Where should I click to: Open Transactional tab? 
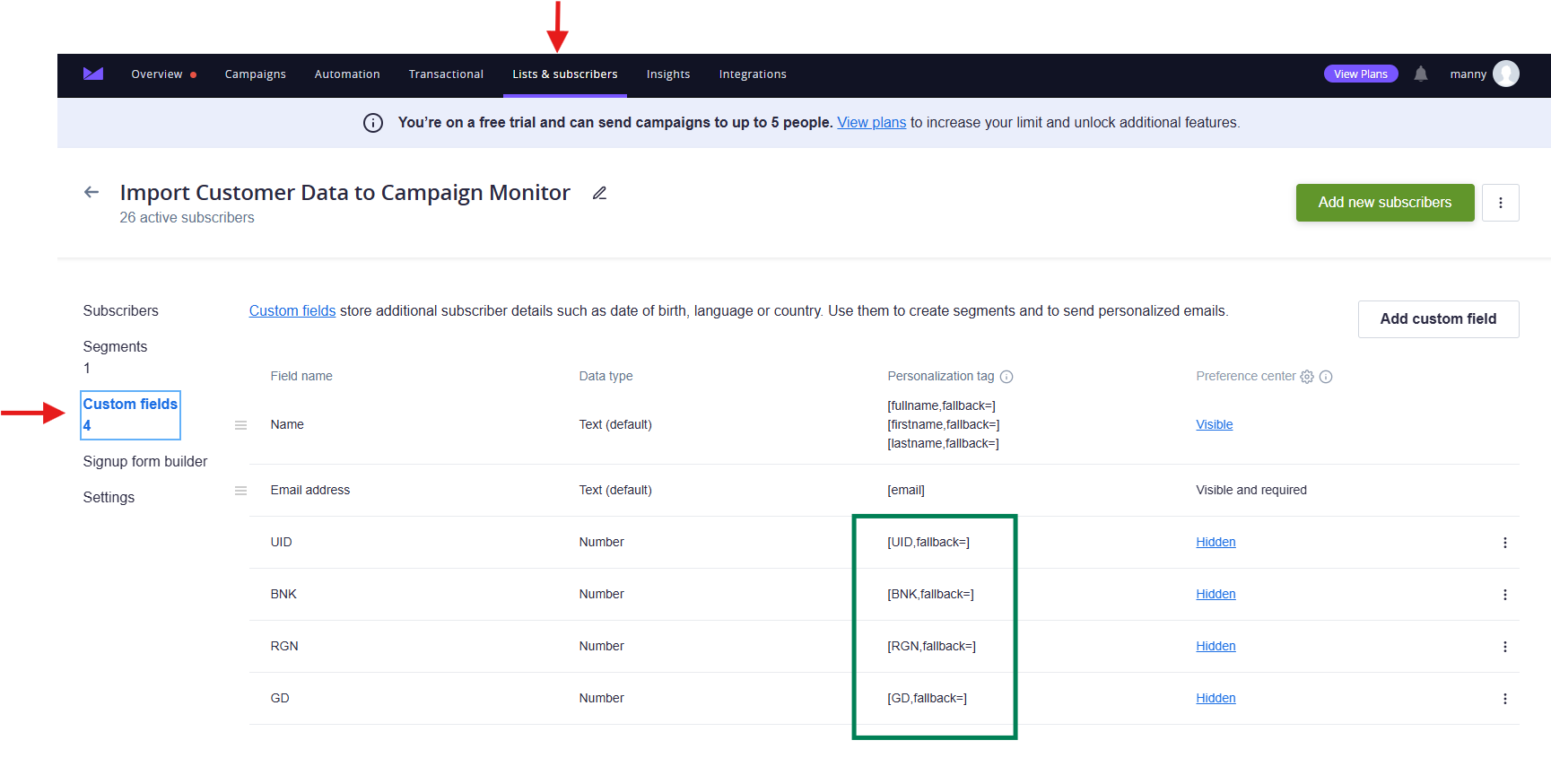click(x=446, y=74)
